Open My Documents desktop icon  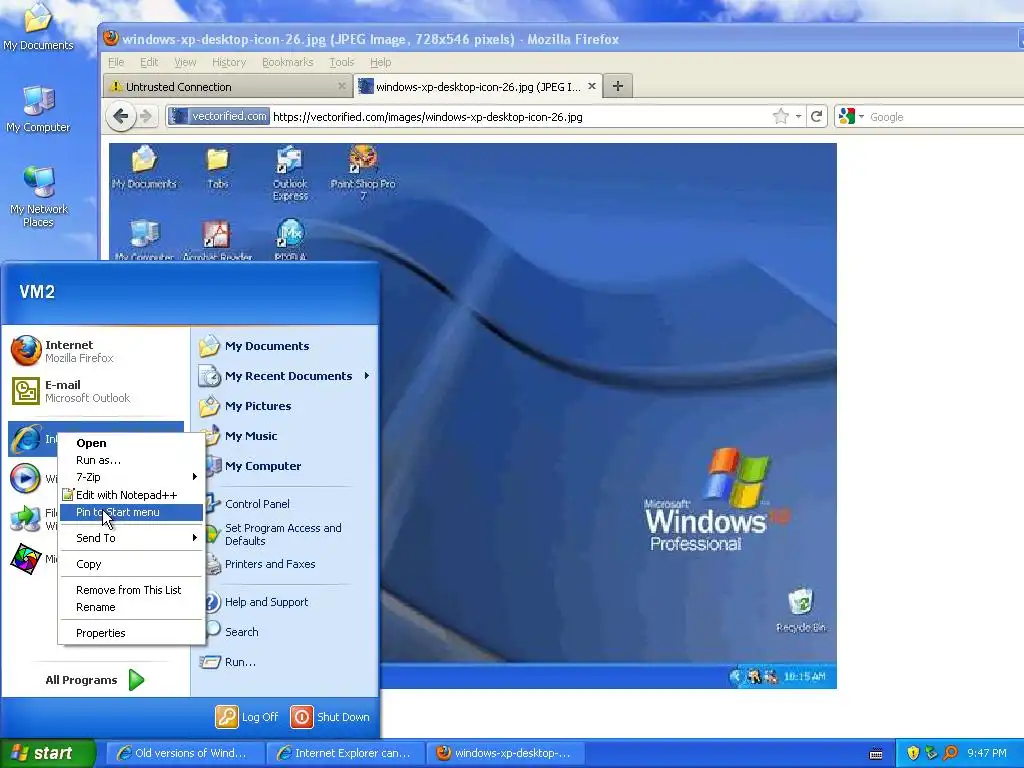pyautogui.click(x=38, y=26)
